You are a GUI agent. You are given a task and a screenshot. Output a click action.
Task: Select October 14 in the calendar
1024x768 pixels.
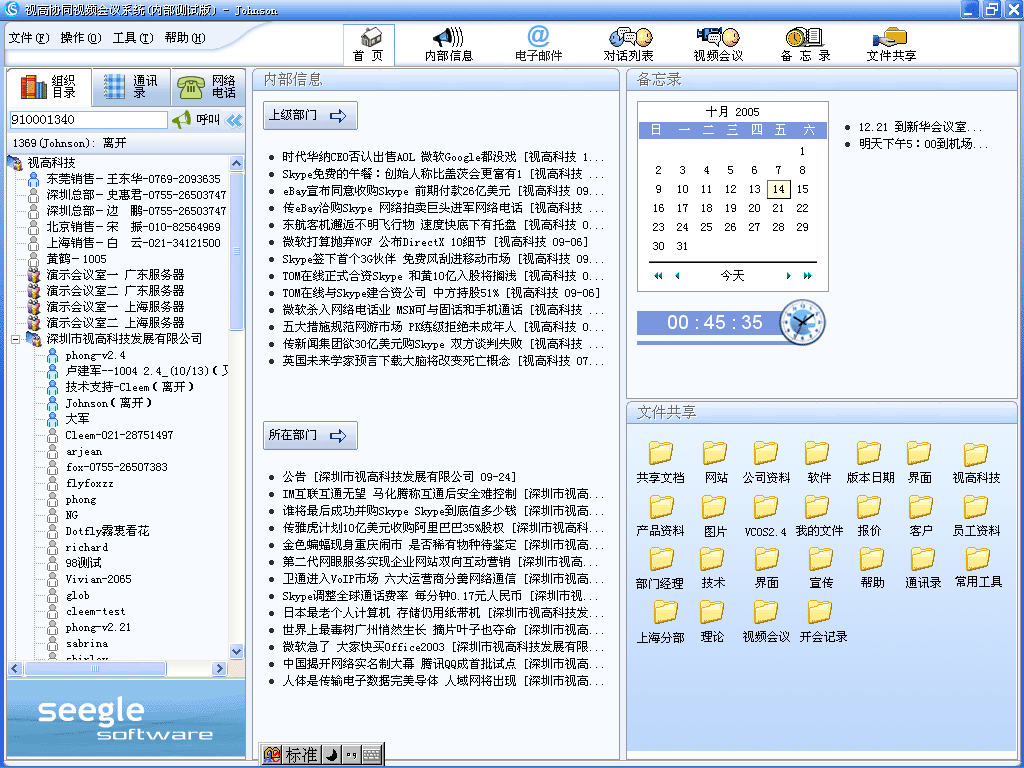pyautogui.click(x=778, y=189)
